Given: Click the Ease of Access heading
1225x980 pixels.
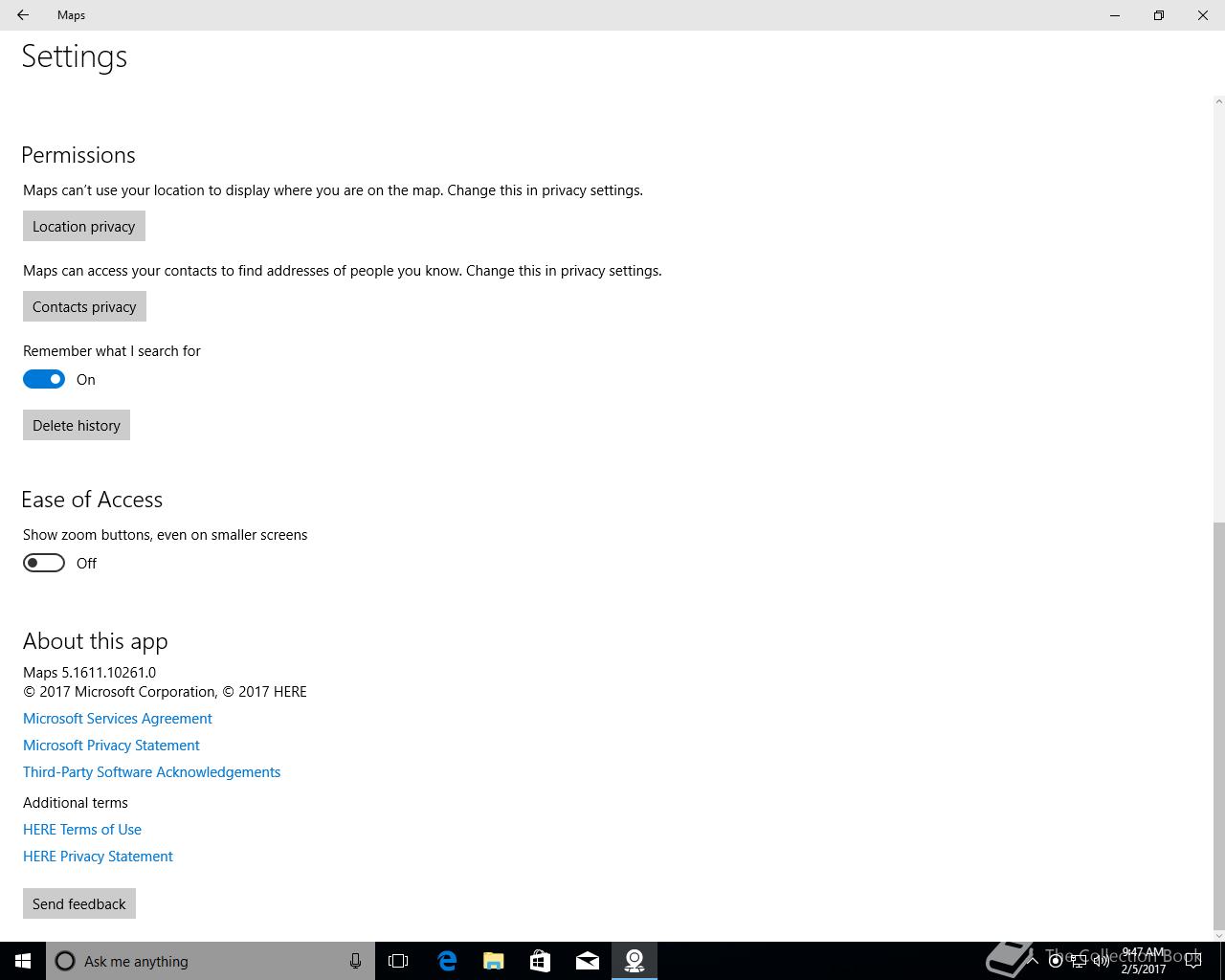Looking at the screenshot, I should tap(92, 500).
